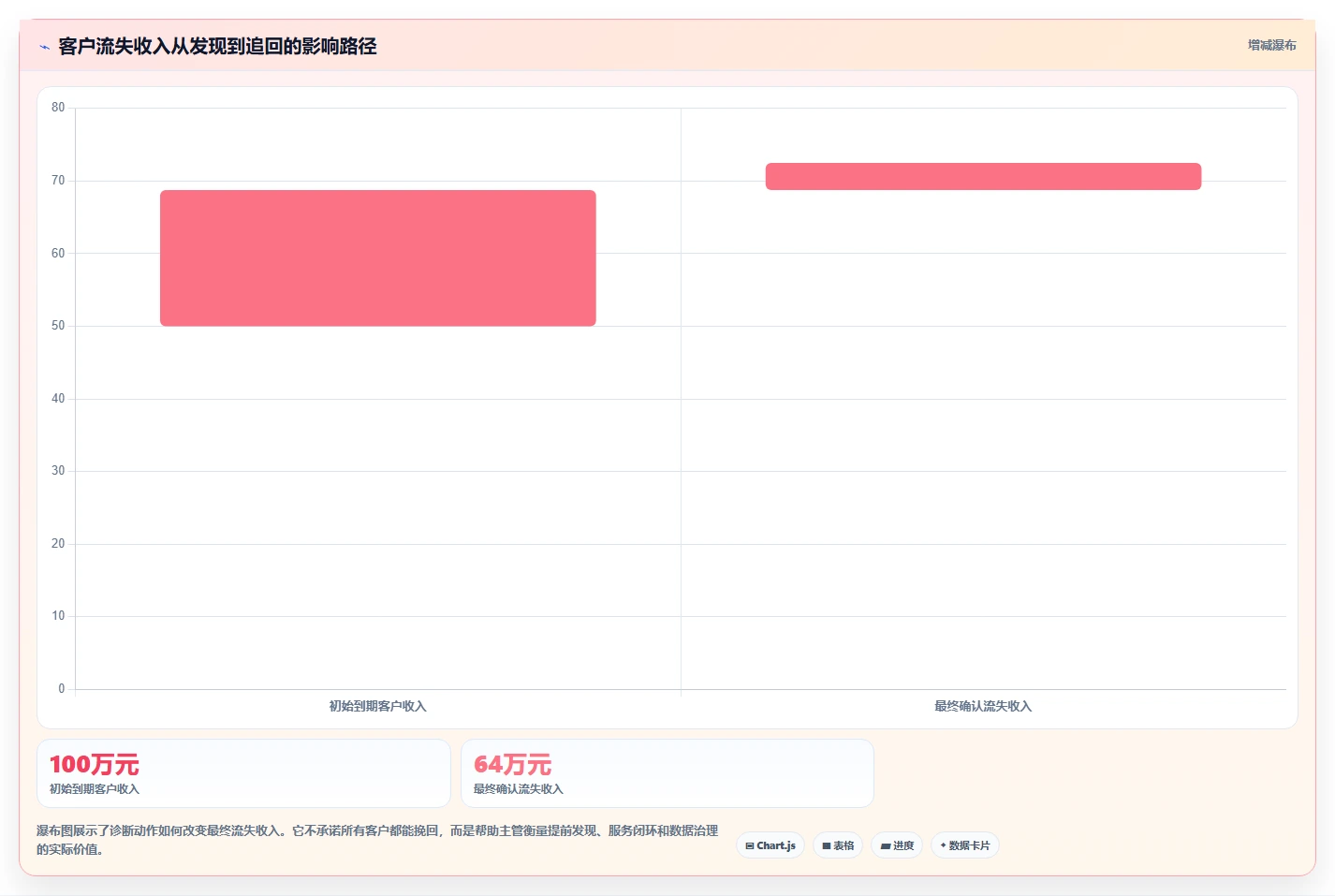Image resolution: width=1335 pixels, height=896 pixels.
Task: Open the 100万元 data card
Action: point(243,773)
